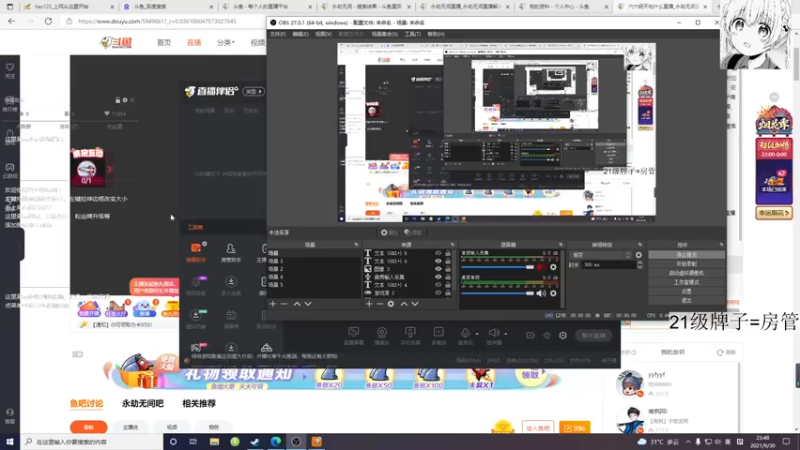This screenshot has width=800, height=450.
Task: Select 场景 3 in the scenes list
Action: point(314,261)
